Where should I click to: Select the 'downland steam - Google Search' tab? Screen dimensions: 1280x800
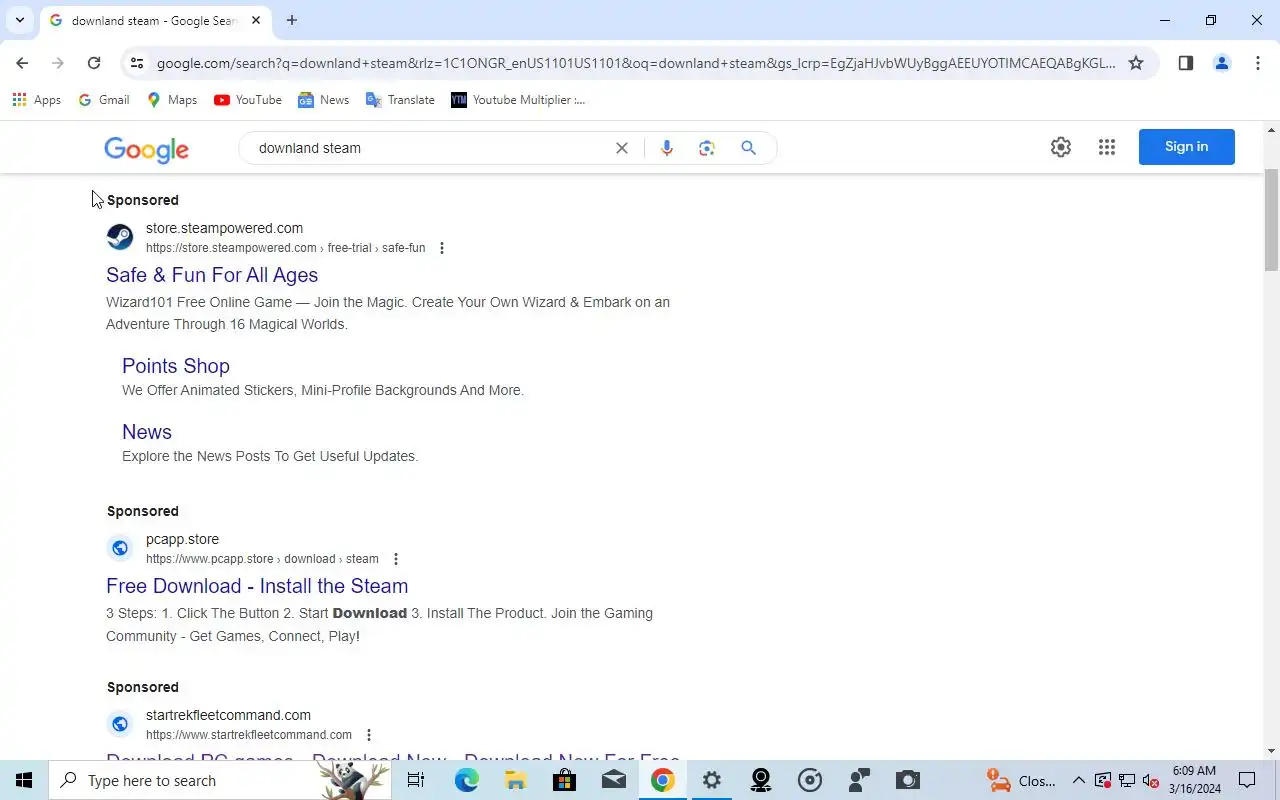click(155, 21)
